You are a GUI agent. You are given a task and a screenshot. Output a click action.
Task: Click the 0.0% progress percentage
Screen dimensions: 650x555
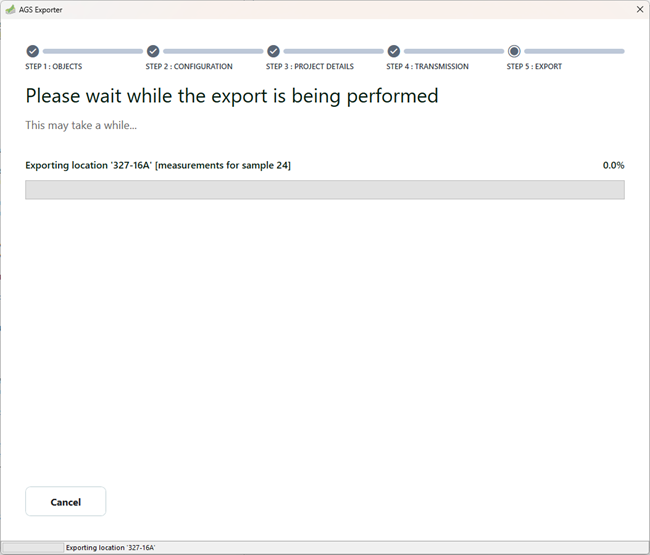(613, 165)
